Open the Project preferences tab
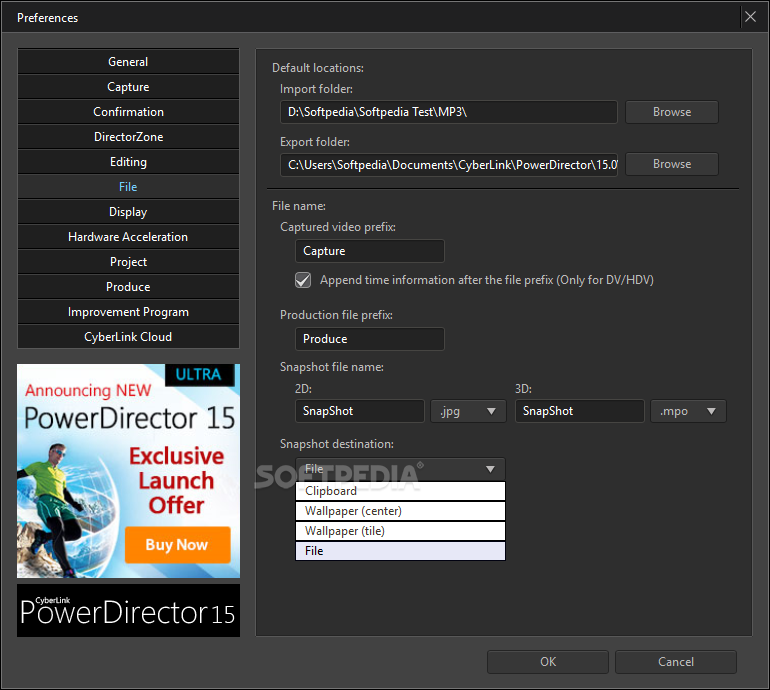Image resolution: width=770 pixels, height=690 pixels. 128,262
